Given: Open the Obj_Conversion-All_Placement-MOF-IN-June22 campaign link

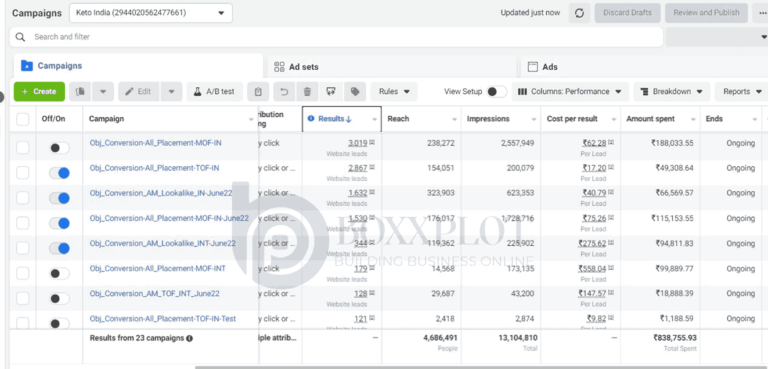Looking at the screenshot, I should [x=169, y=218].
